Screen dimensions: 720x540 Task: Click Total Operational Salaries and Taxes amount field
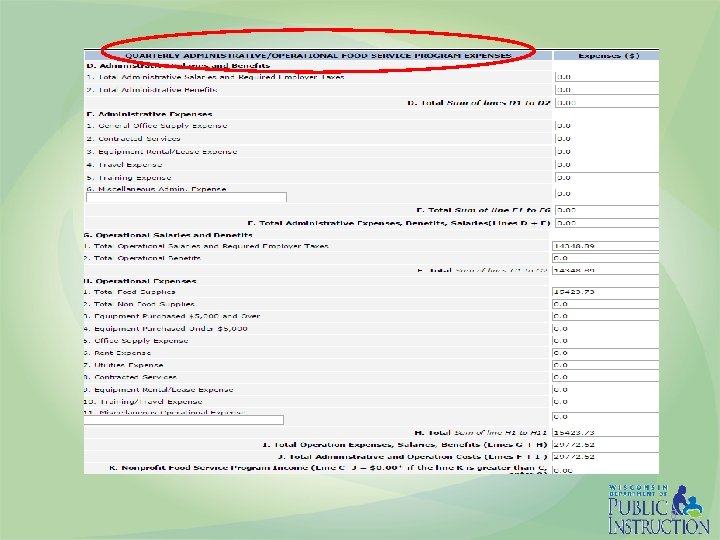pyautogui.click(x=605, y=246)
